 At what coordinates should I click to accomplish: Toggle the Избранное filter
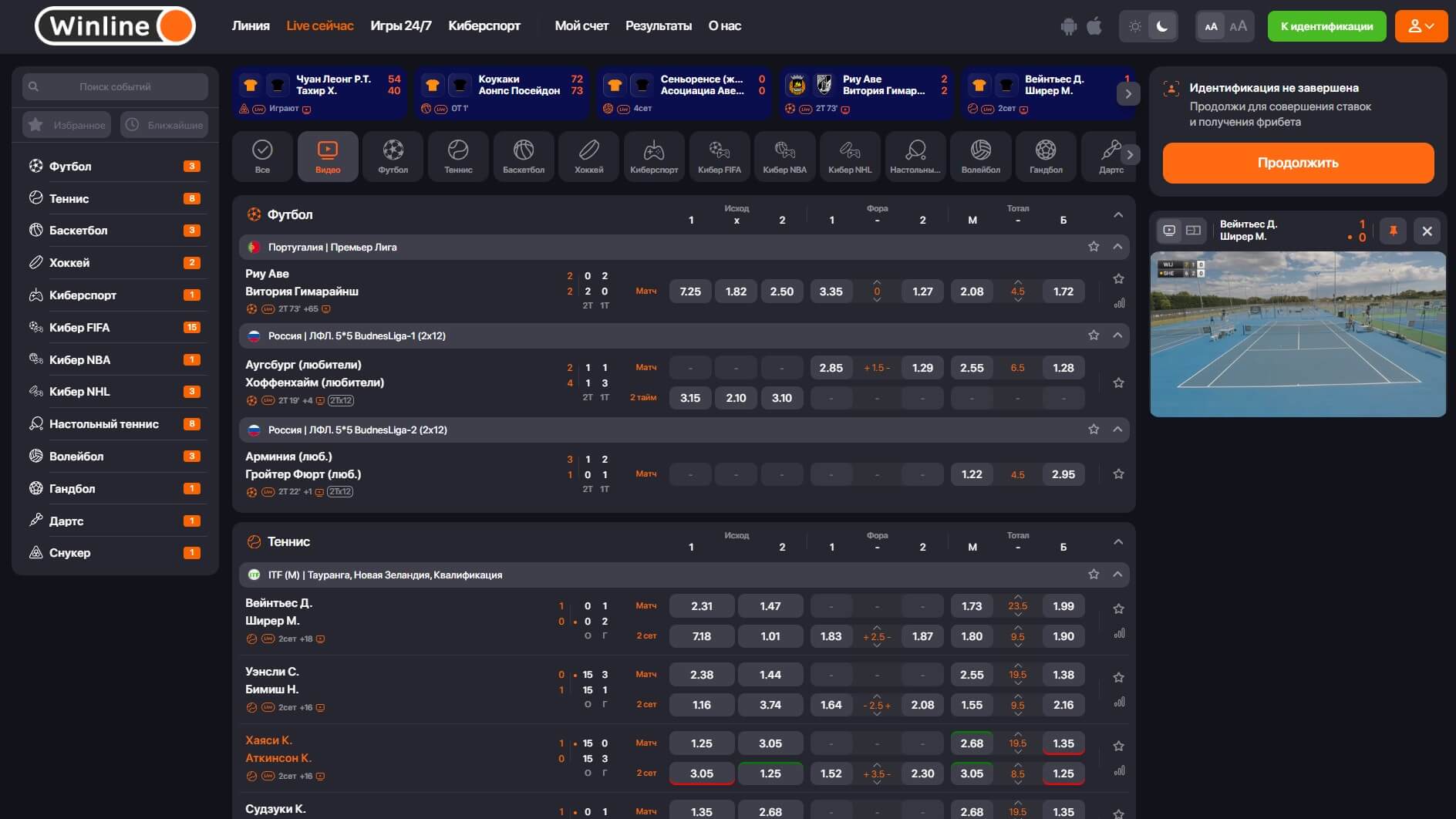click(66, 125)
